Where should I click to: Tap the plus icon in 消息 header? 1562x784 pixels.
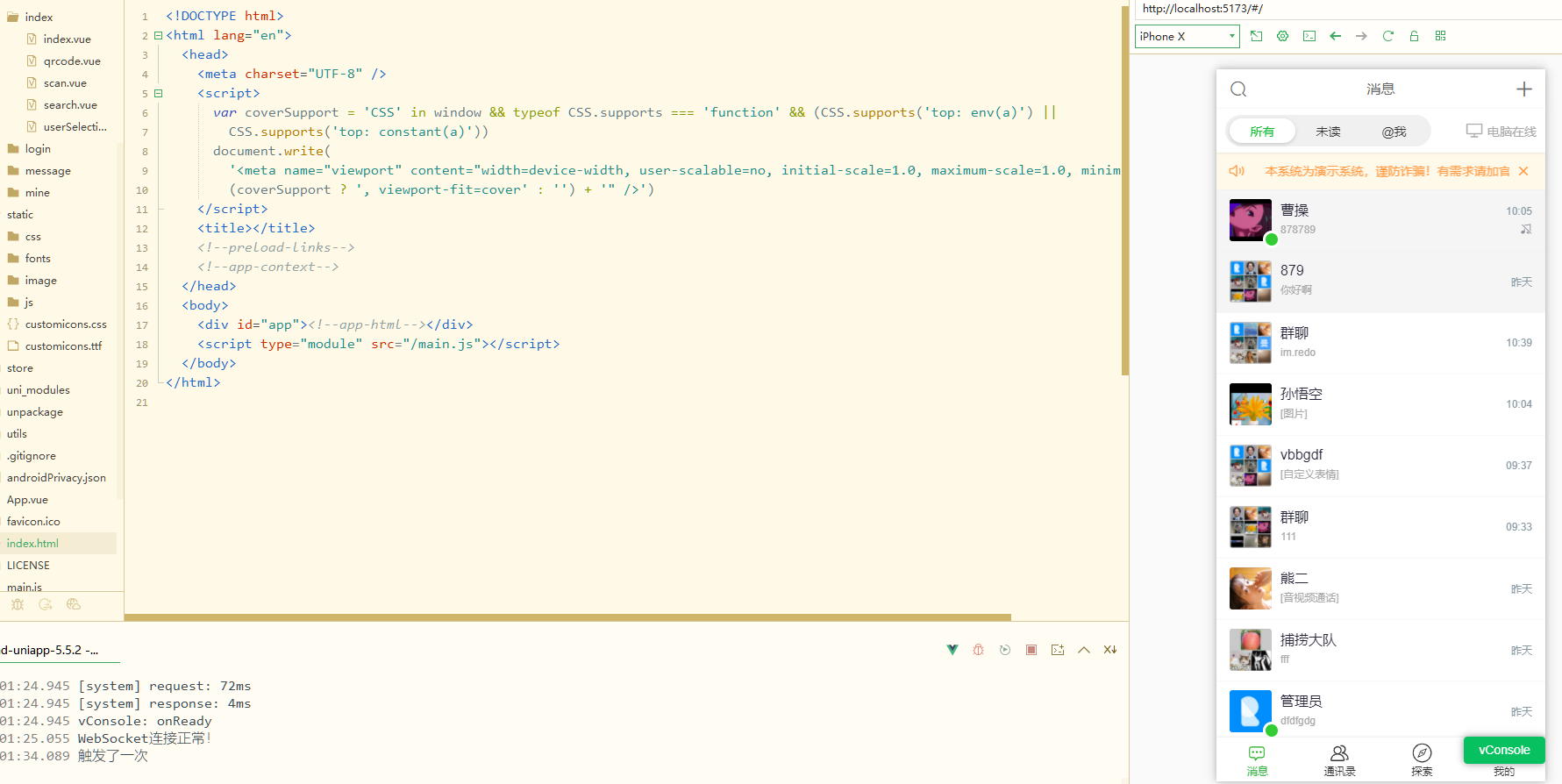(1524, 89)
